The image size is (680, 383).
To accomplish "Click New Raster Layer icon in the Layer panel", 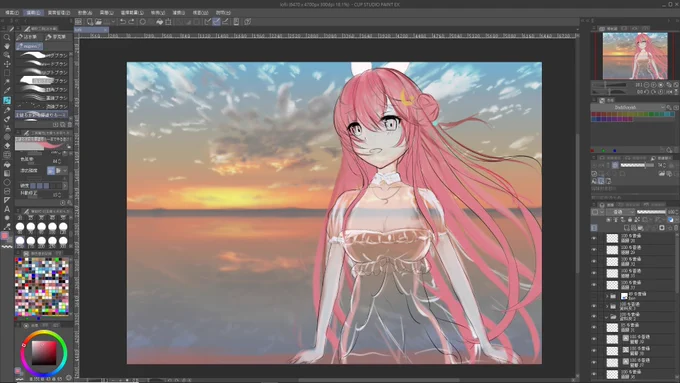I will pyautogui.click(x=627, y=228).
